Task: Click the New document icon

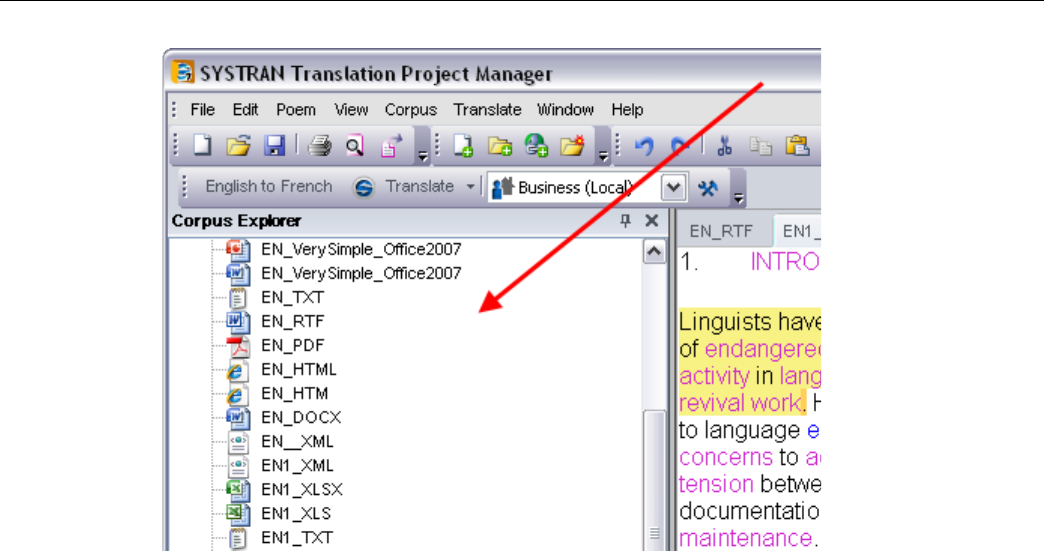Action: (202, 145)
